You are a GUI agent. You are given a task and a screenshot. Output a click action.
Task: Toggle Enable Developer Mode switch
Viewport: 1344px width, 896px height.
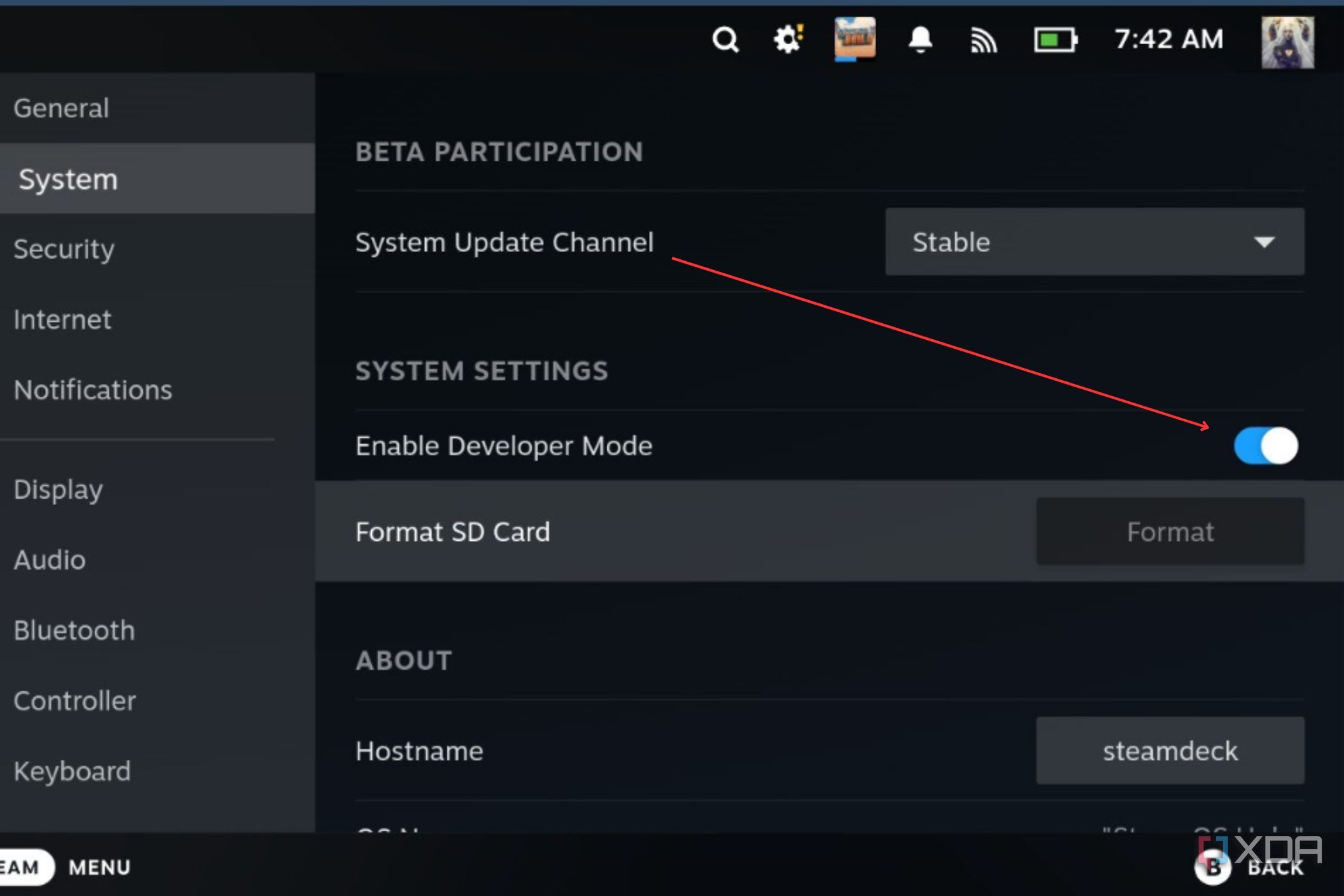[1265, 445]
